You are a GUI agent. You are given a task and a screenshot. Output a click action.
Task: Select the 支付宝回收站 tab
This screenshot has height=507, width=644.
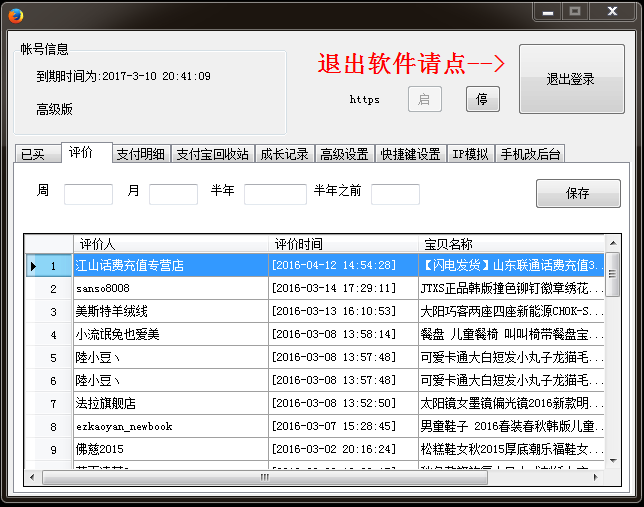point(212,154)
